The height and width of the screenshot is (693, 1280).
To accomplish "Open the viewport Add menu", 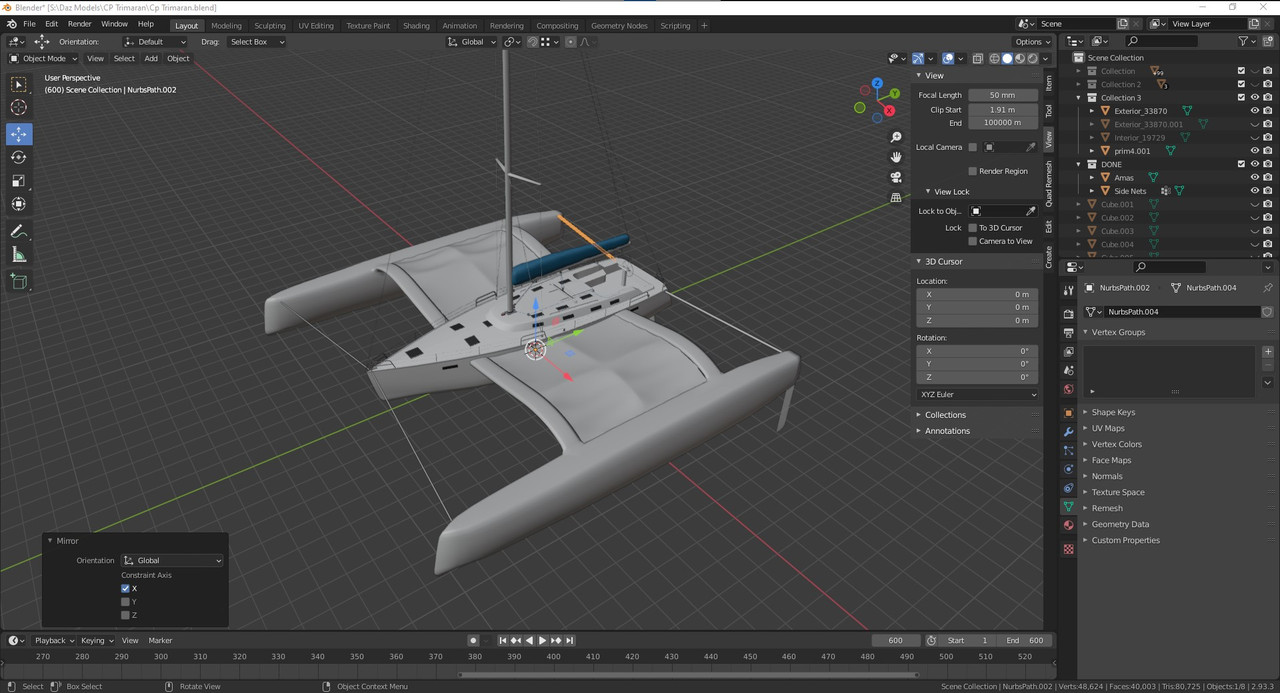I will pos(151,58).
